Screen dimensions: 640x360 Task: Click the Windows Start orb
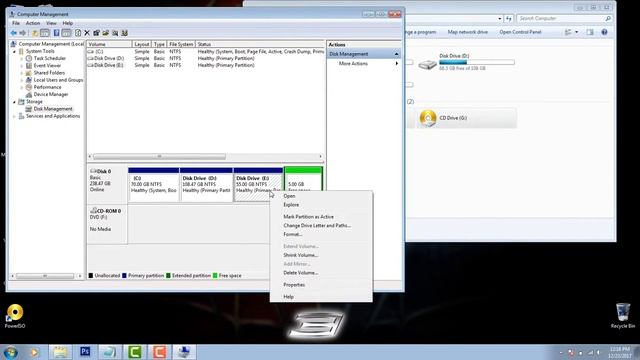(x=10, y=352)
